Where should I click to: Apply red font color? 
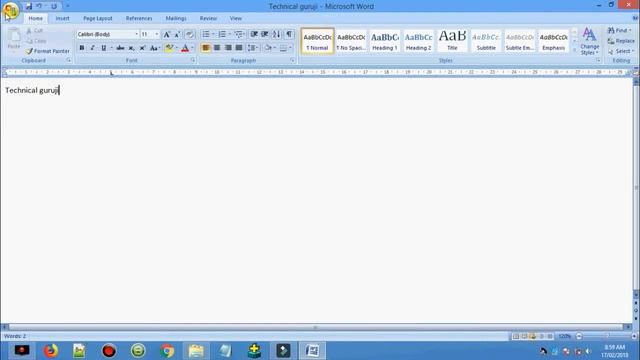point(185,48)
